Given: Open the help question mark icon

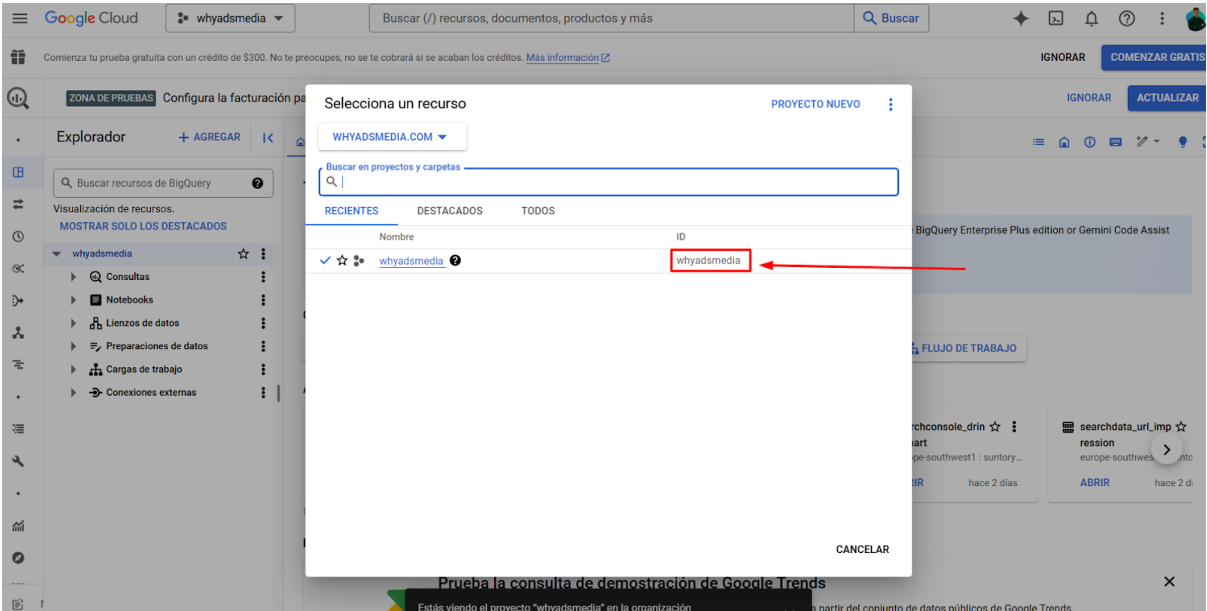Looking at the screenshot, I should [1126, 18].
